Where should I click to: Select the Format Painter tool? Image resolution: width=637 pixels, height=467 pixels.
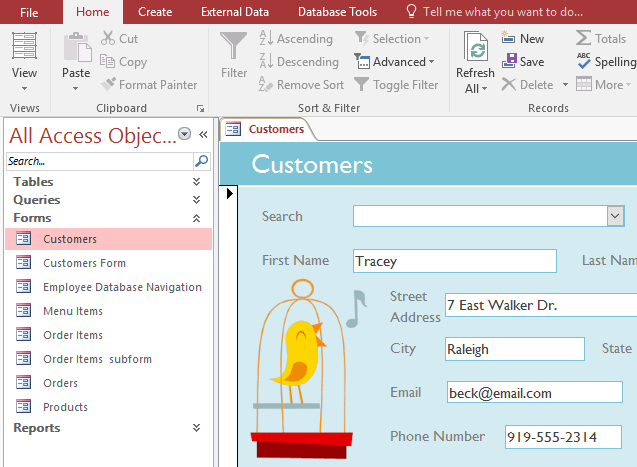pyautogui.click(x=149, y=85)
